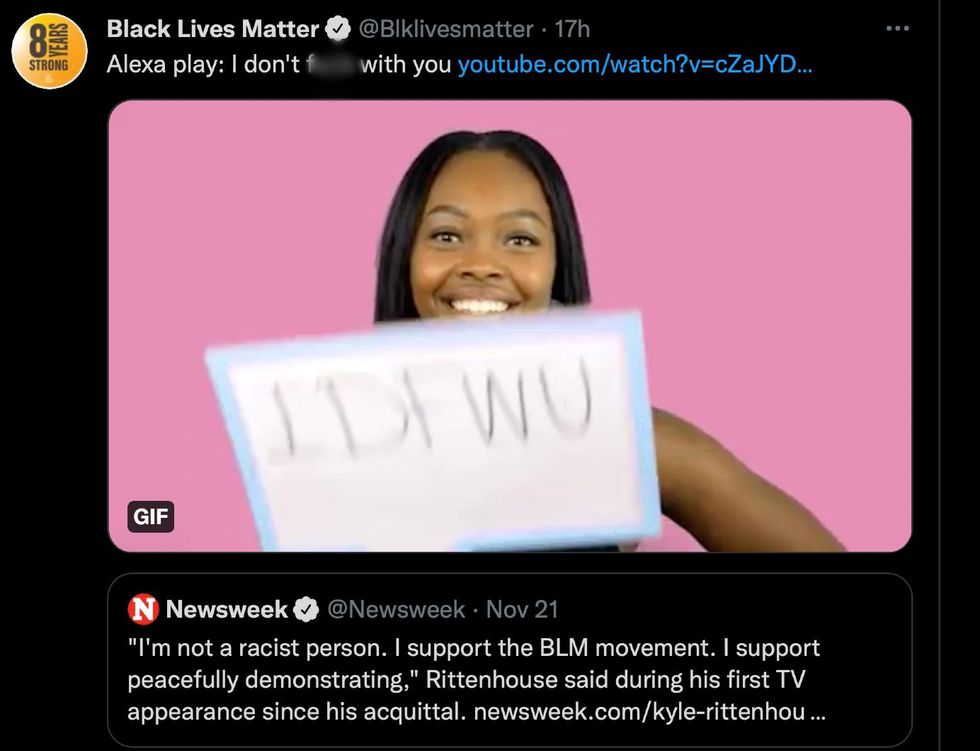Open the youtube.com/watch link
Screen dimensions: 980x751
[x=635, y=64]
